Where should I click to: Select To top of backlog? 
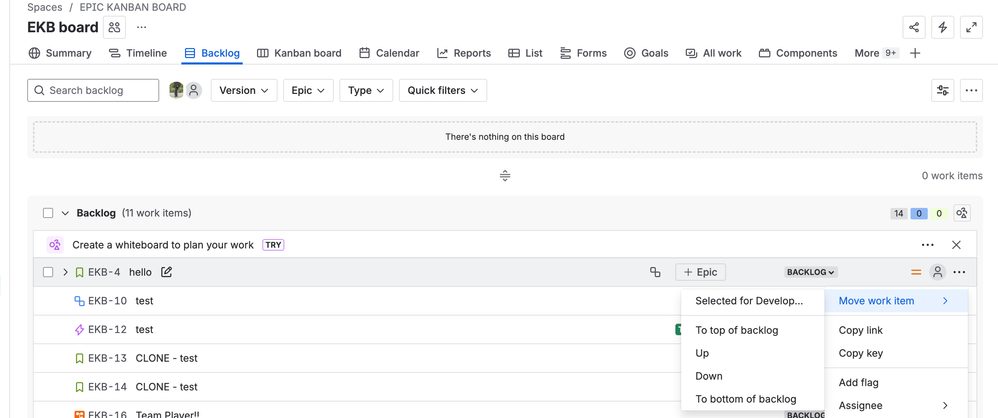point(752,330)
